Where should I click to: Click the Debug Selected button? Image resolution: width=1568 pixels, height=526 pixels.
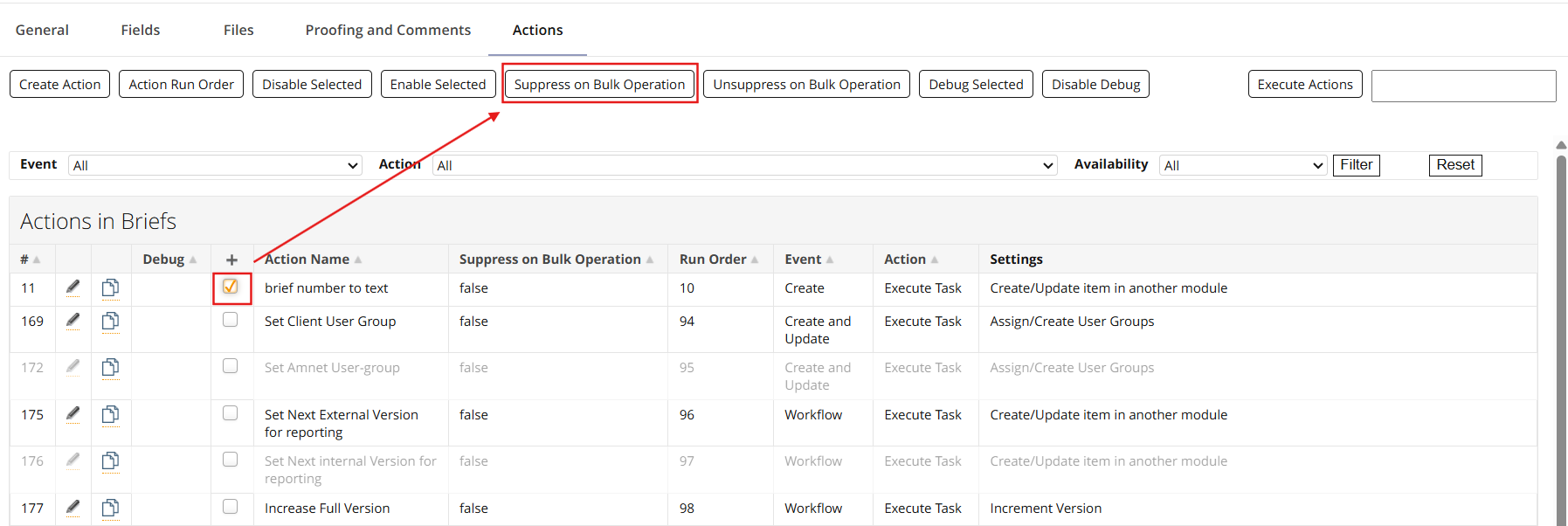pos(976,84)
